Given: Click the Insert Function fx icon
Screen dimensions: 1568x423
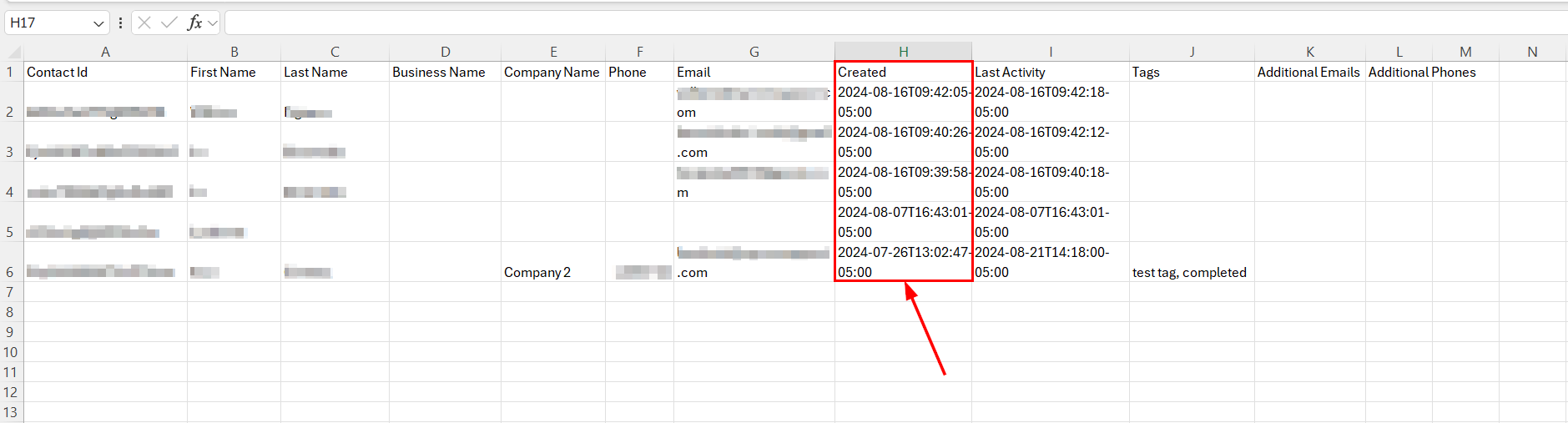Looking at the screenshot, I should click(194, 23).
